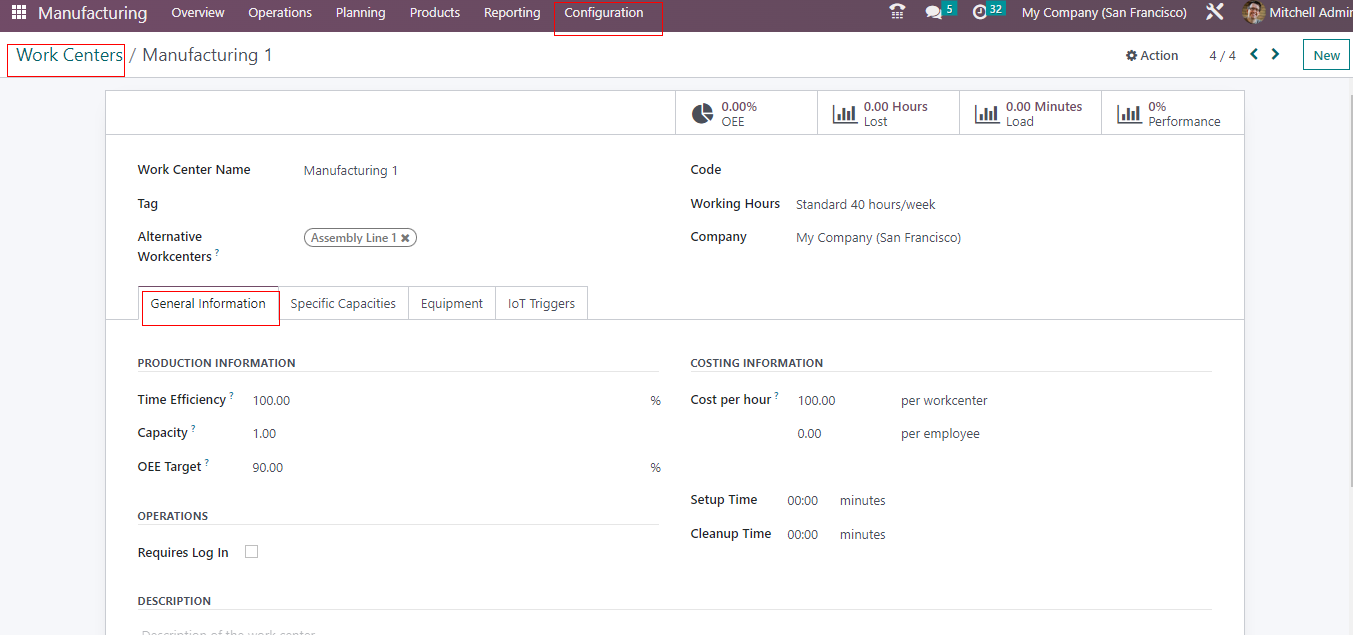Screen dimensions: 1353x635
Task: Click the phone VoIP icon
Action: coord(897,13)
